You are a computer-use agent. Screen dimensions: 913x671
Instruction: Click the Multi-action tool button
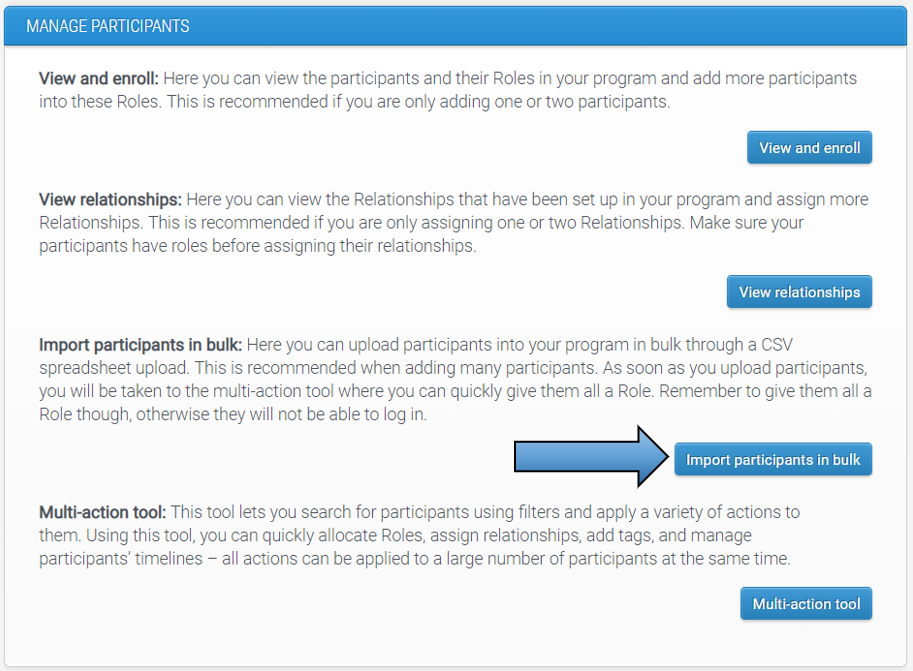click(x=806, y=603)
